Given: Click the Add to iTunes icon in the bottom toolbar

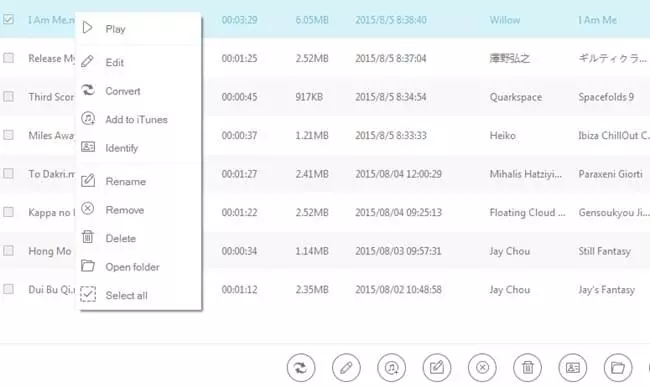Looking at the screenshot, I should click(x=391, y=368).
